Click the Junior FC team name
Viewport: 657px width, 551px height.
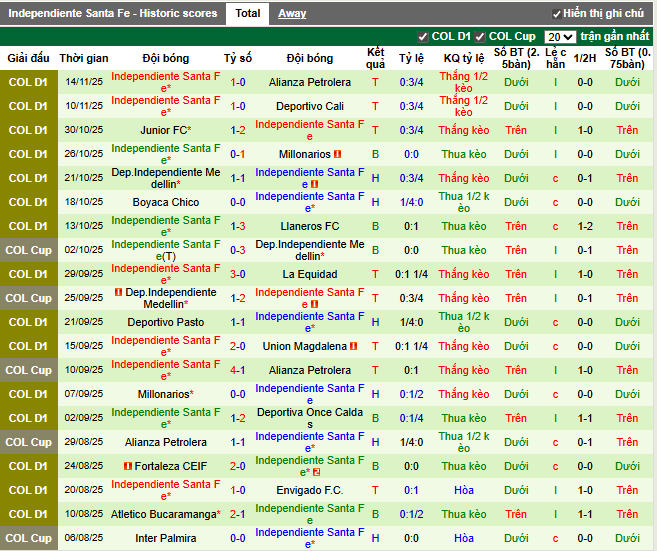165,130
